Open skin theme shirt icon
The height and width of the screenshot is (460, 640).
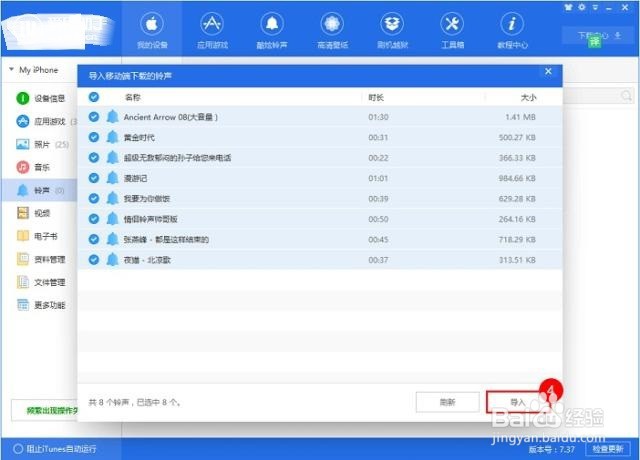point(569,7)
